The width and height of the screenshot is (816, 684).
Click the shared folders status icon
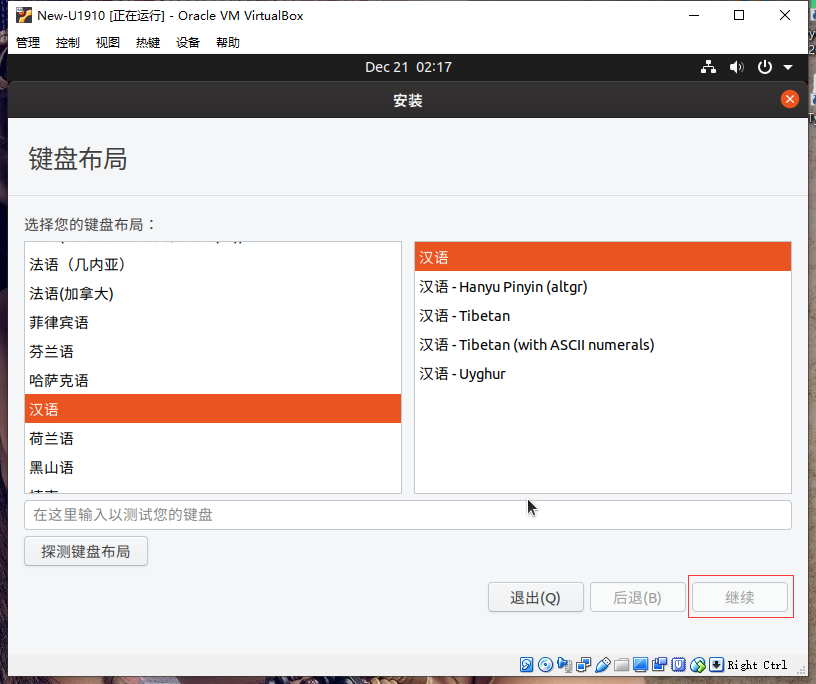(x=621, y=665)
